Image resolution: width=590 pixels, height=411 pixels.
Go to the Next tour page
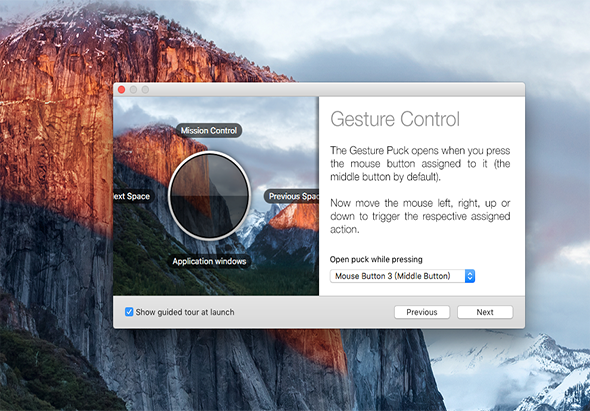pos(485,312)
